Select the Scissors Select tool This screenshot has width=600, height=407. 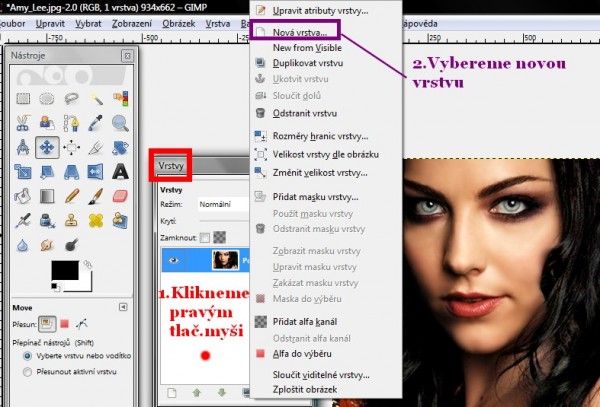tap(23, 123)
